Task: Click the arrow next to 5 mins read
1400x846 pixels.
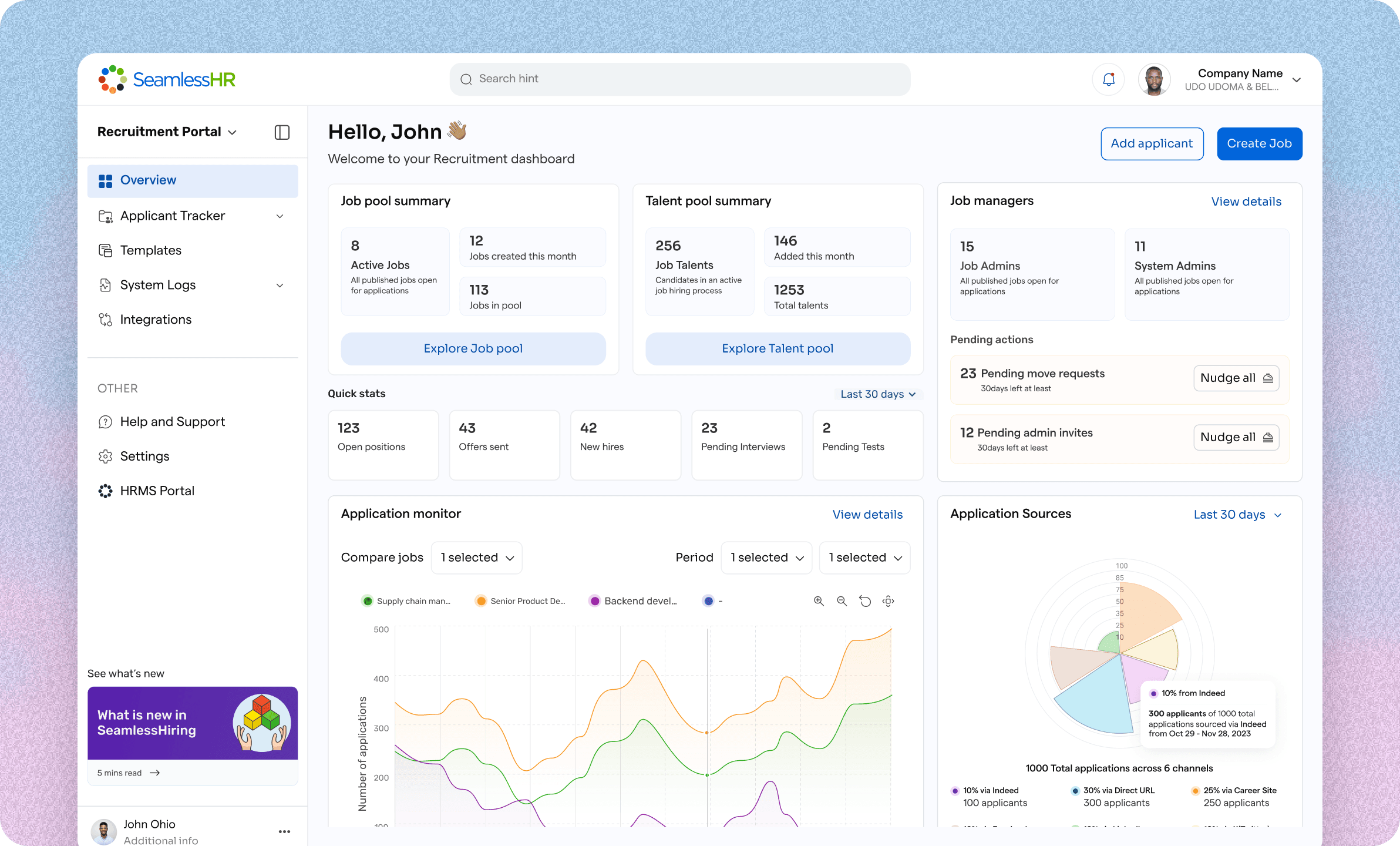Action: pyautogui.click(x=155, y=773)
